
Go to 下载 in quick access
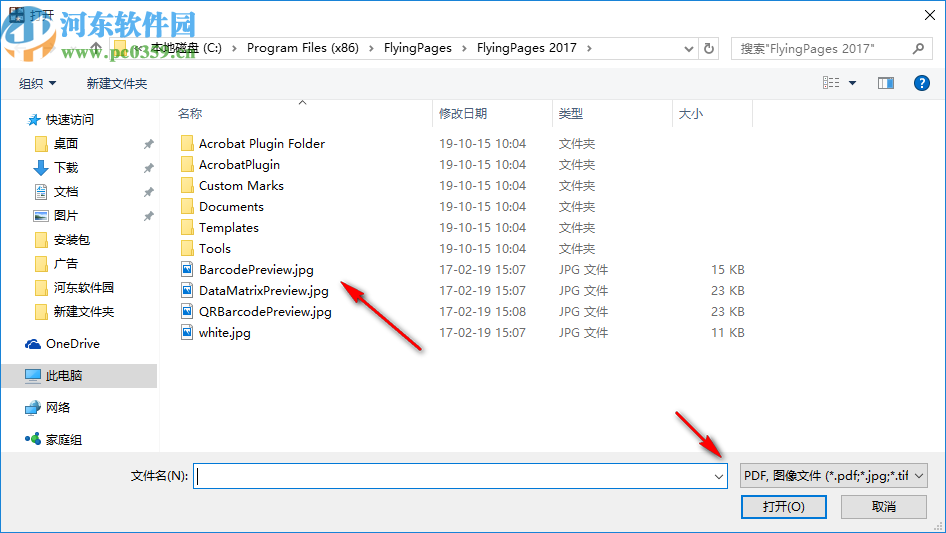tap(66, 168)
